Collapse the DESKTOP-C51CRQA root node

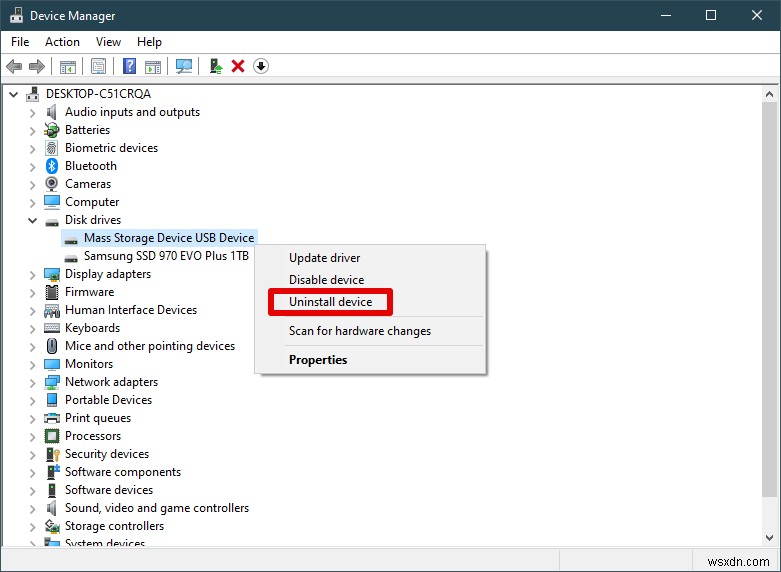coord(13,94)
